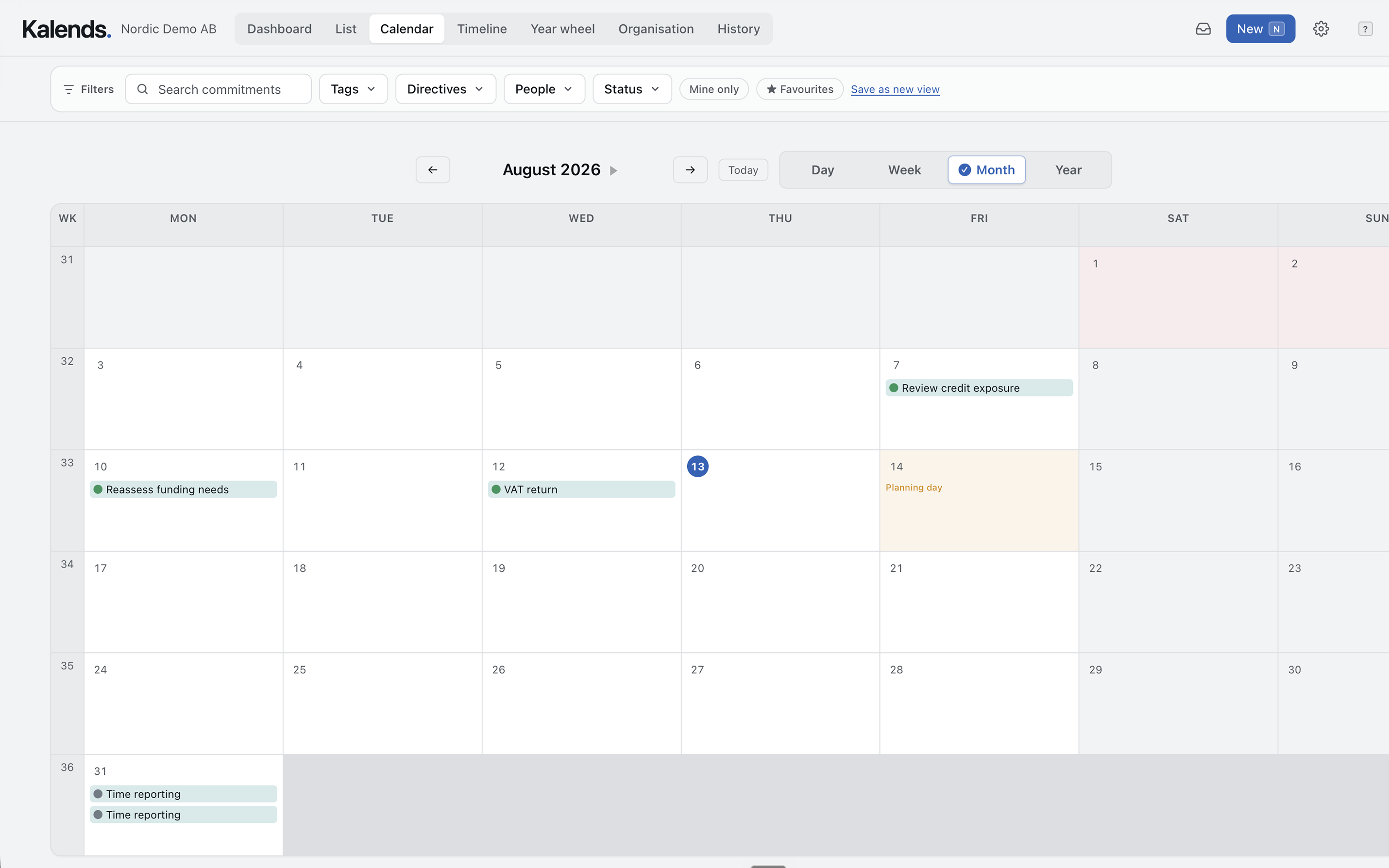Screen dimensions: 1389x868
Task: Switch to Day view
Action: click(822, 170)
